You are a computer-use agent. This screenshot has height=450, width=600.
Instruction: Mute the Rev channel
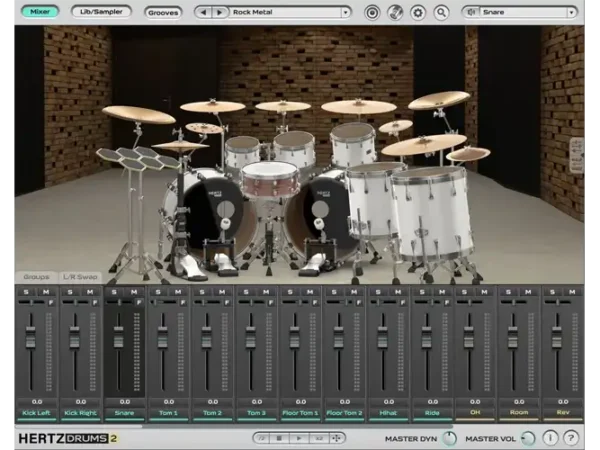572,292
